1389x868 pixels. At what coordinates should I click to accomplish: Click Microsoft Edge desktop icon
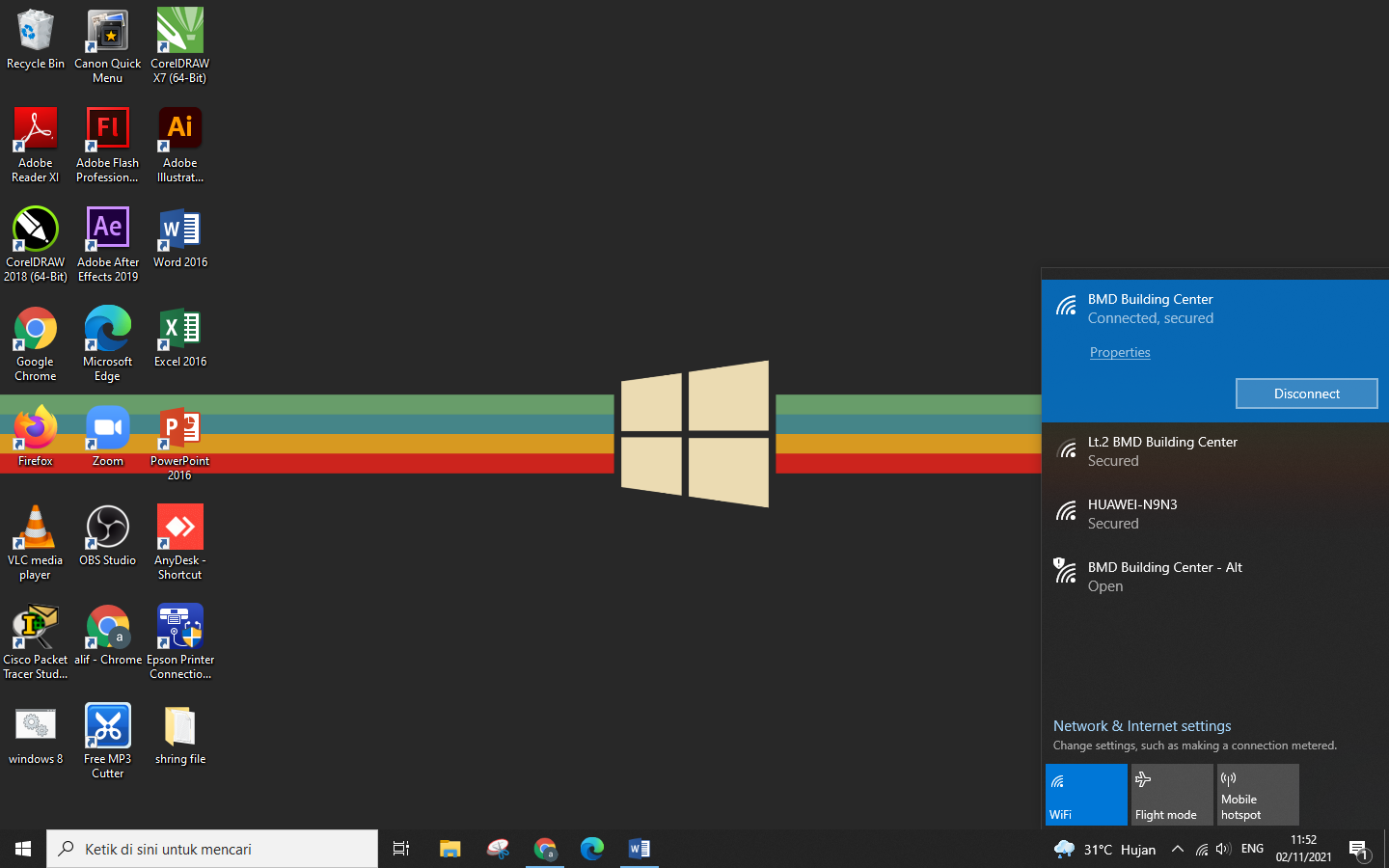108,344
